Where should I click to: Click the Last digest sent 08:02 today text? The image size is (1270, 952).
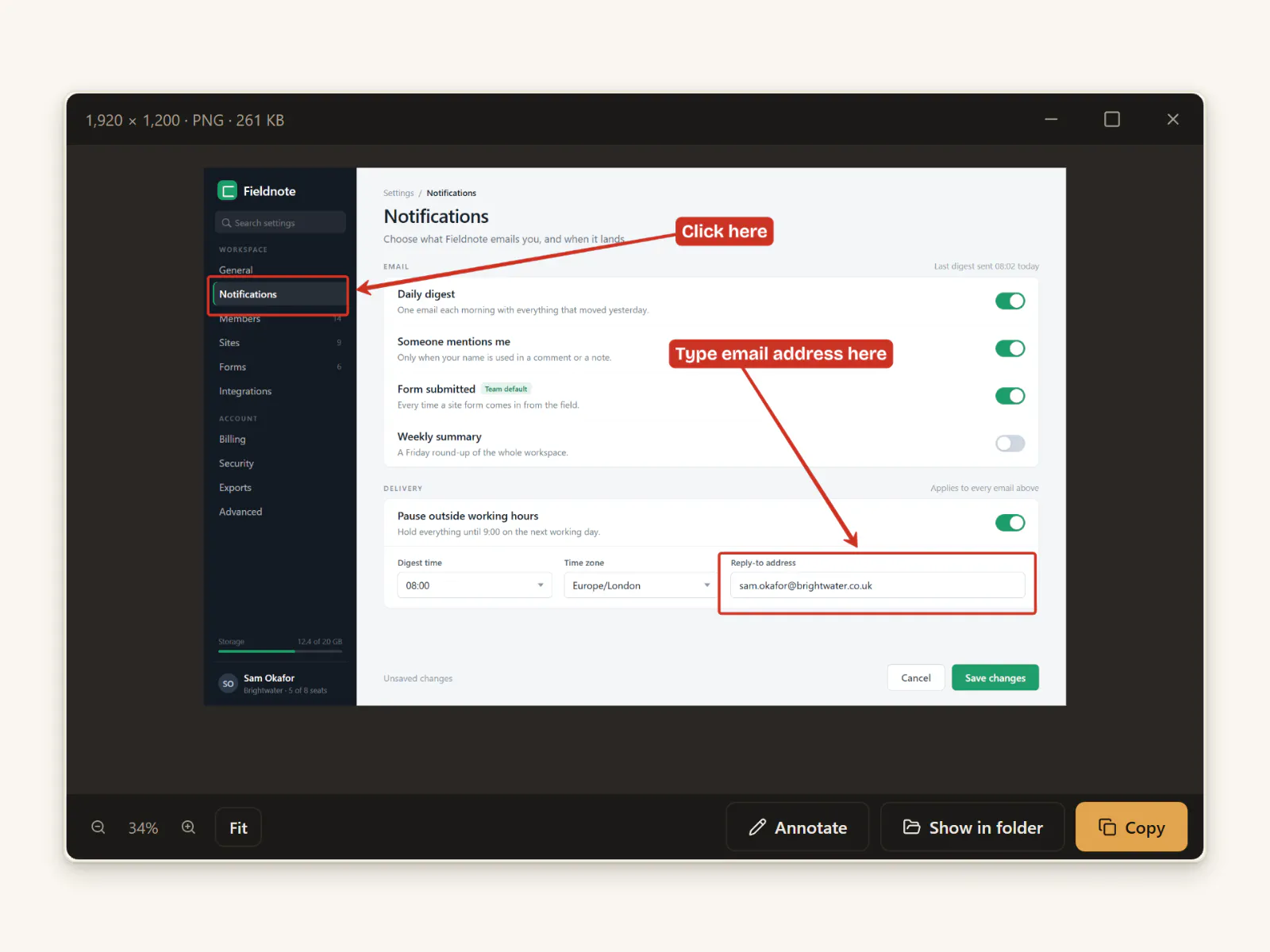(987, 267)
